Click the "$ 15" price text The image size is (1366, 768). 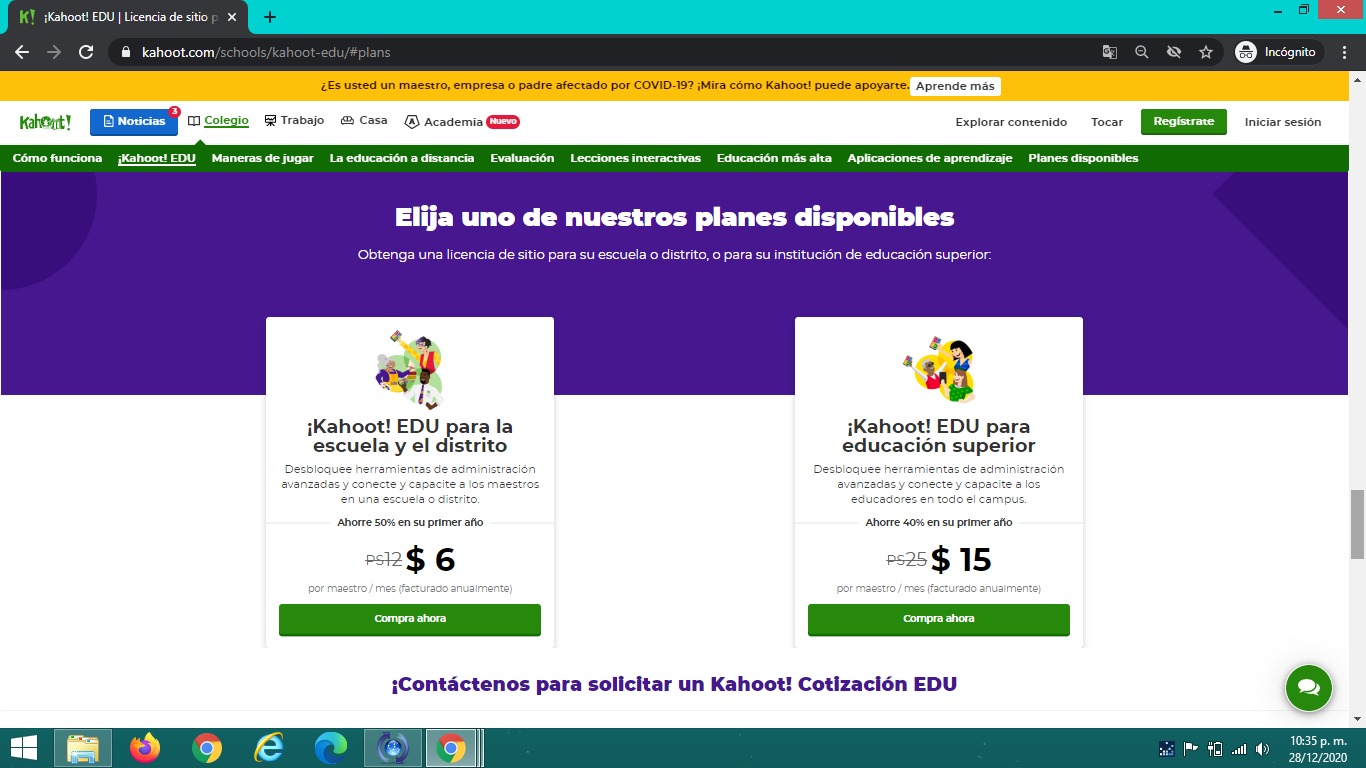click(961, 559)
